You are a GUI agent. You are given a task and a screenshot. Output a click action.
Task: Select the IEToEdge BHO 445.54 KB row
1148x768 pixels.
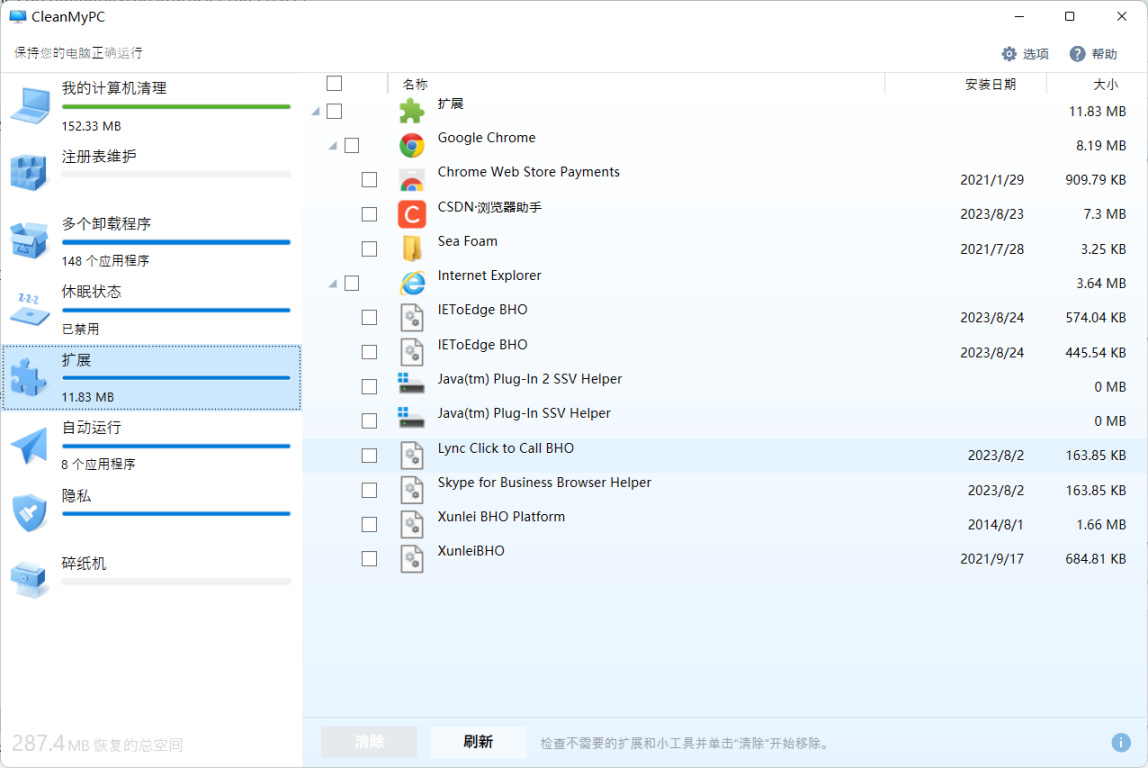725,352
